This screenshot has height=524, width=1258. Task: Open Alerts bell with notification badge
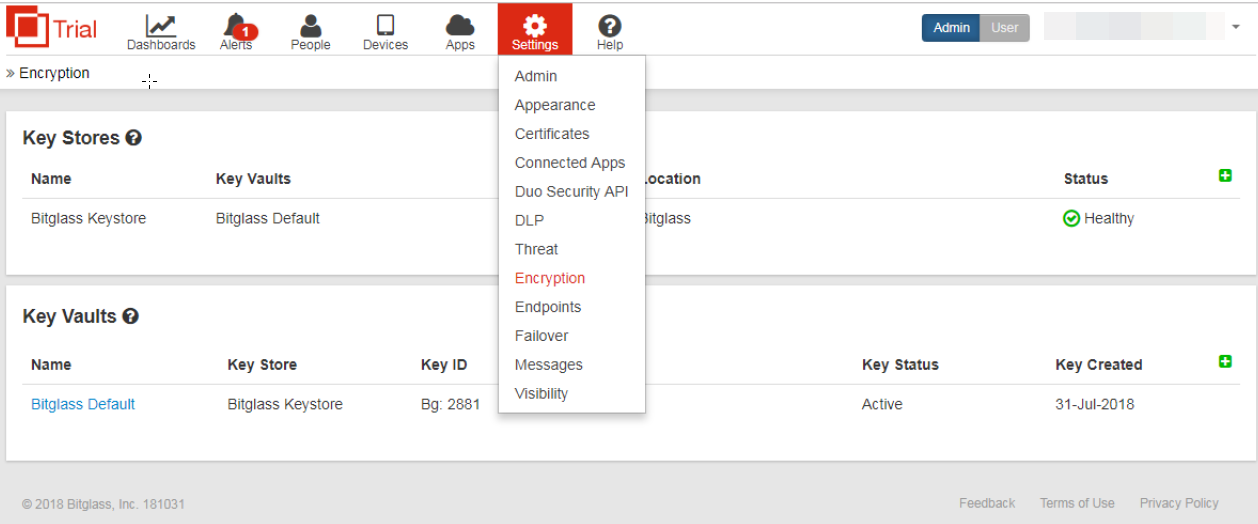click(x=237, y=27)
